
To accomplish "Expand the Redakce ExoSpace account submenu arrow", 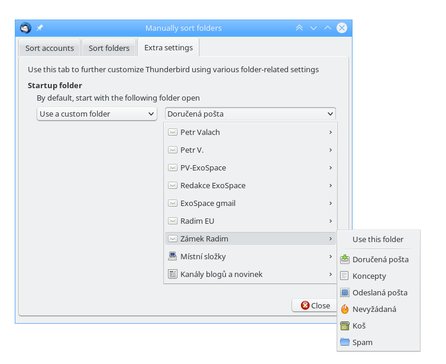I will (x=330, y=185).
